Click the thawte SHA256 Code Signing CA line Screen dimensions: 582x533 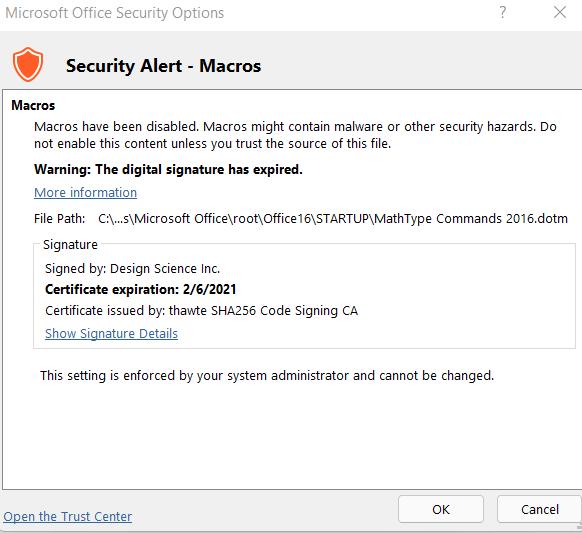202,311
